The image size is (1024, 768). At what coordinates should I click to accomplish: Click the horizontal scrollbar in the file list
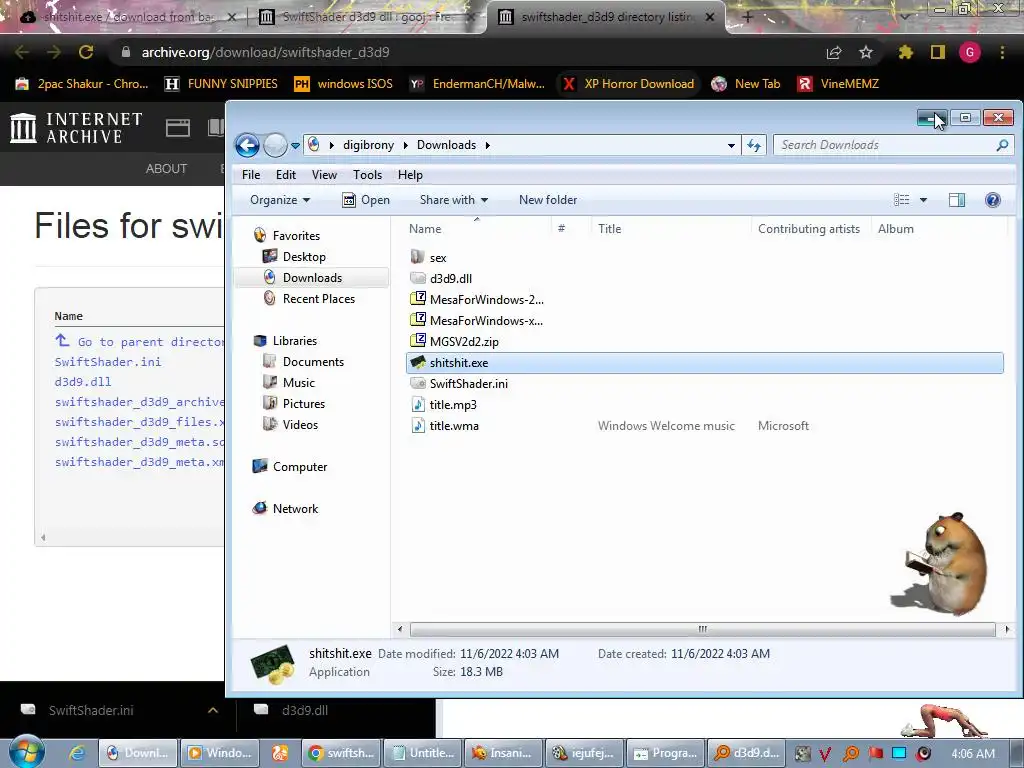click(x=703, y=630)
